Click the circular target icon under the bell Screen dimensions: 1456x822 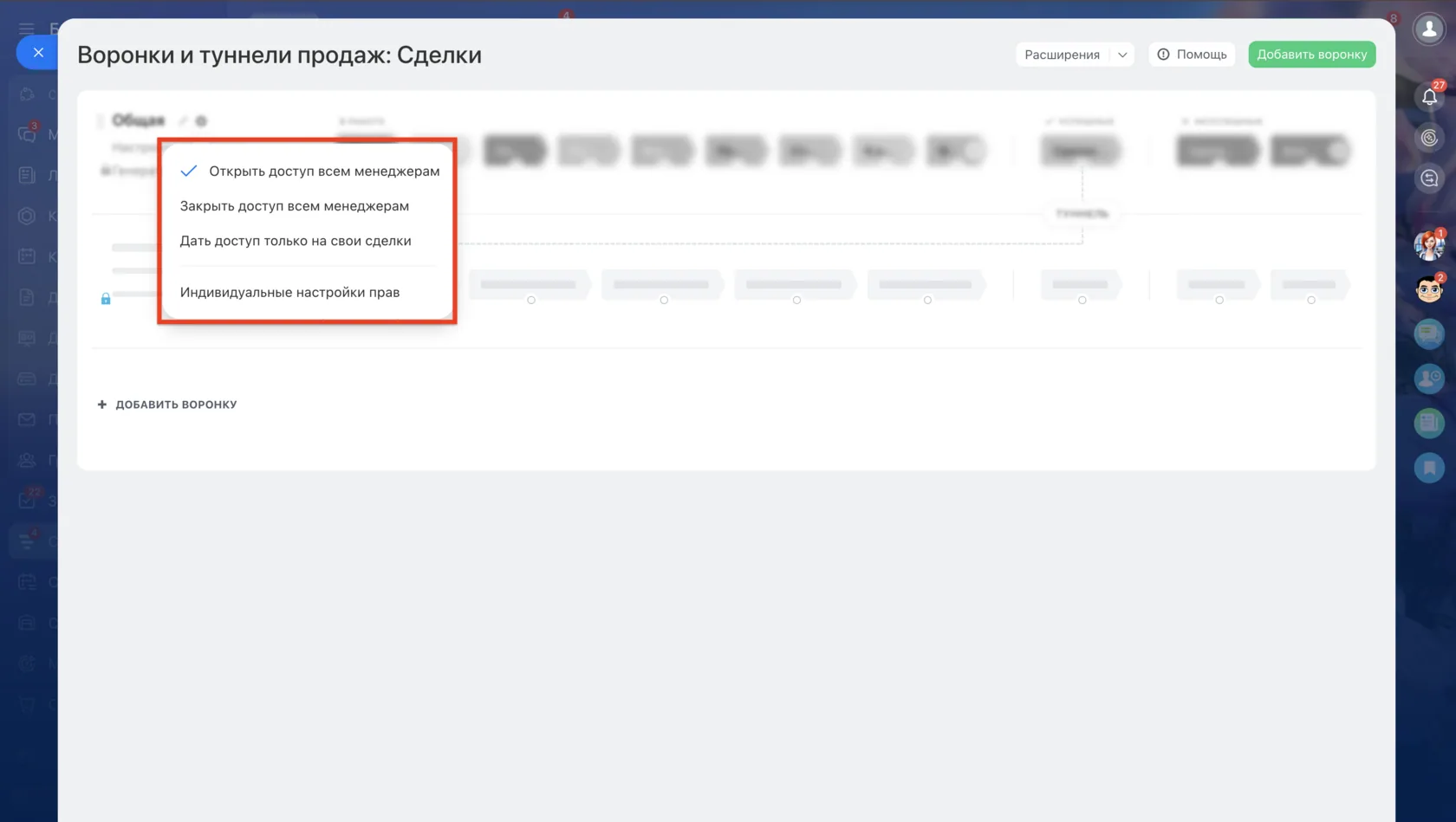(x=1429, y=138)
